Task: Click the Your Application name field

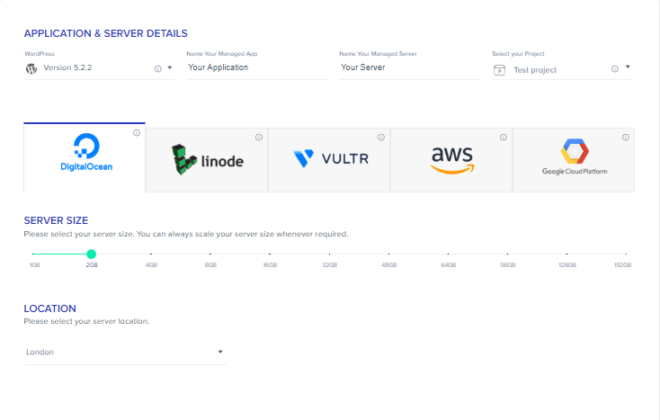Action: [x=258, y=68]
